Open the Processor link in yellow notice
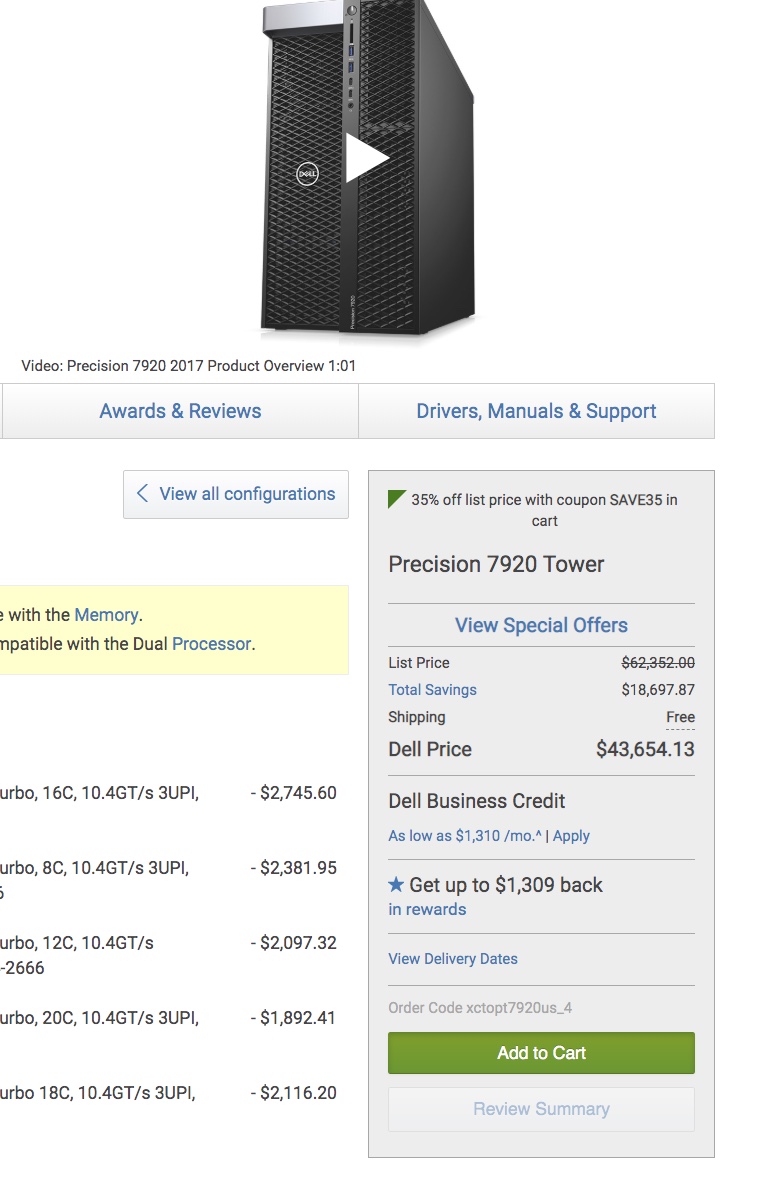Image resolution: width=775 pixels, height=1194 pixels. 212,643
